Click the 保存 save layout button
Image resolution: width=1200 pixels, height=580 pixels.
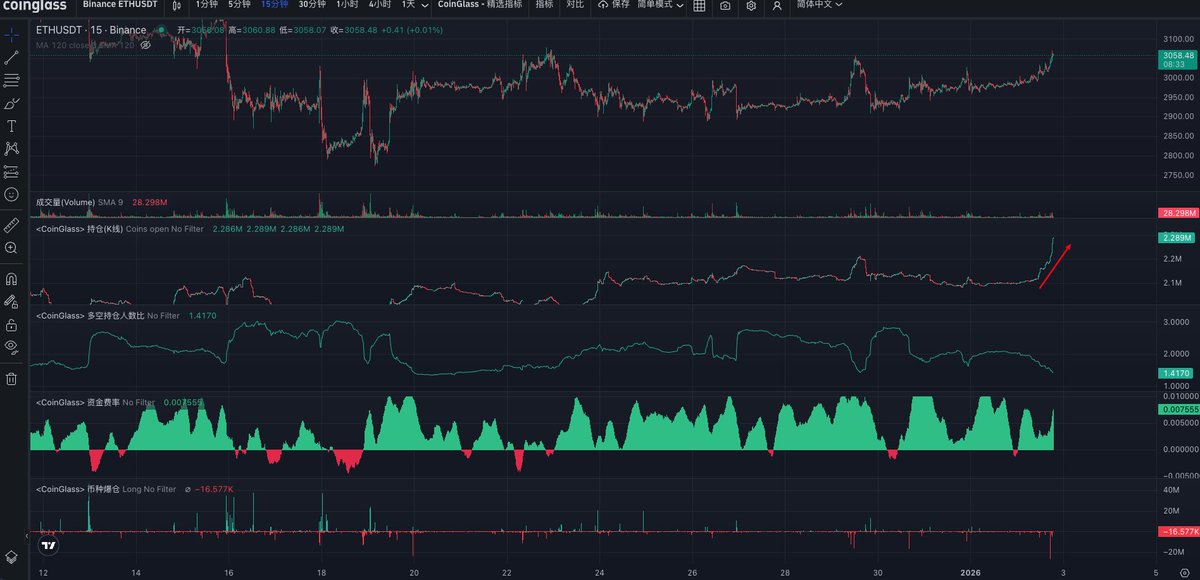pyautogui.click(x=614, y=5)
